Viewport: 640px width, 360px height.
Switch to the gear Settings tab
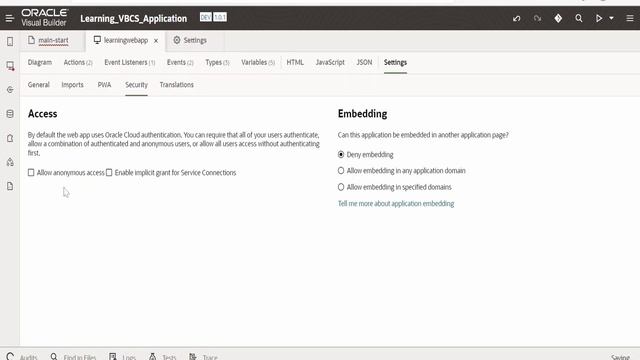(190, 40)
